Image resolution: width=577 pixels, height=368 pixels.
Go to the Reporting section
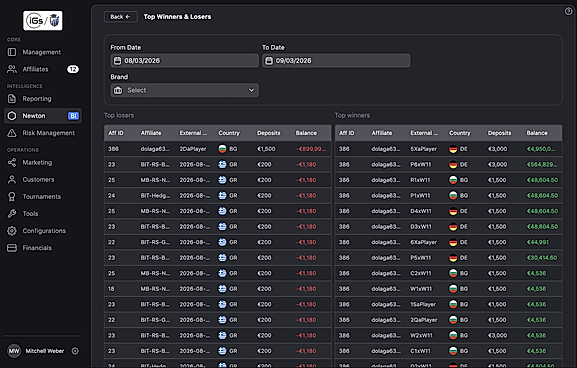[x=43, y=99]
